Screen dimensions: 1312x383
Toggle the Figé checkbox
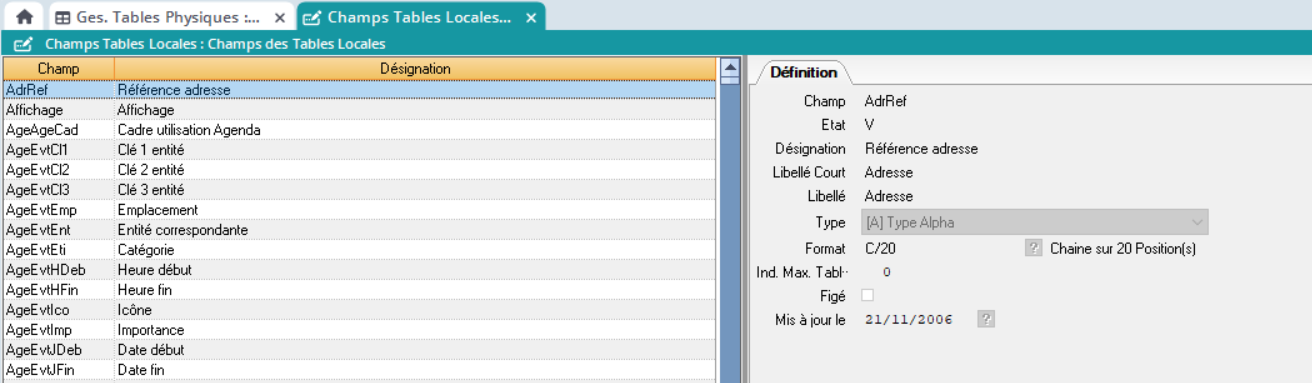(x=867, y=295)
